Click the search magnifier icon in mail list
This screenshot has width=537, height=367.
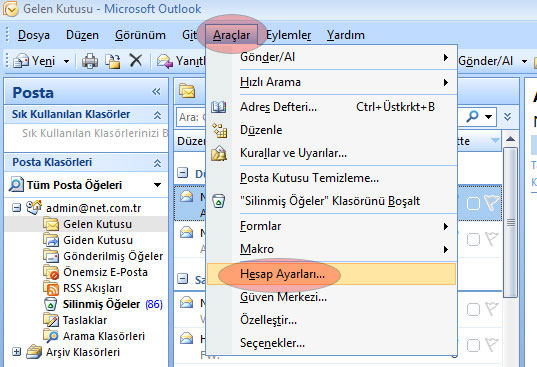(x=473, y=116)
